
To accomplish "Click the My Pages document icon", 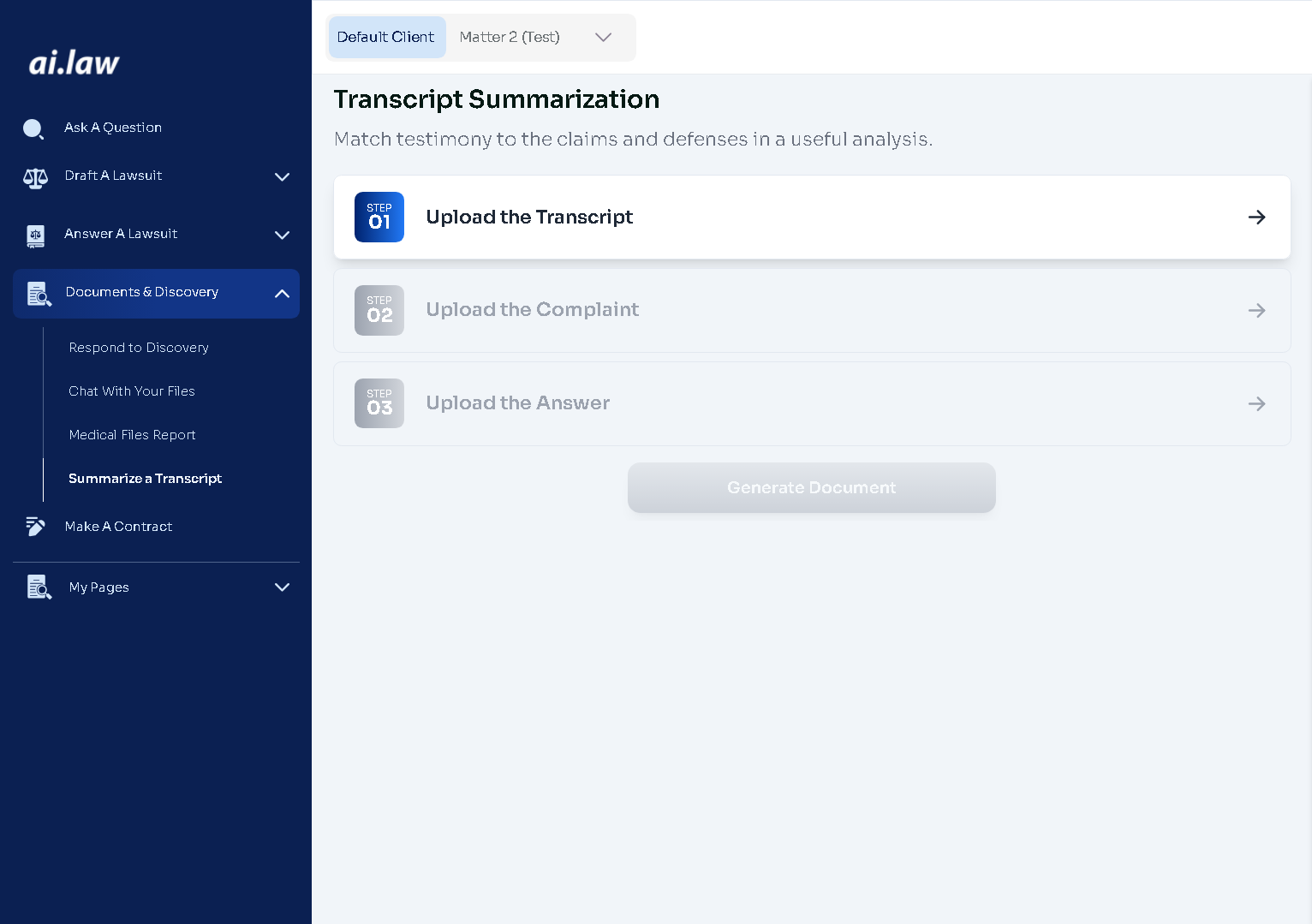I will click(x=39, y=587).
